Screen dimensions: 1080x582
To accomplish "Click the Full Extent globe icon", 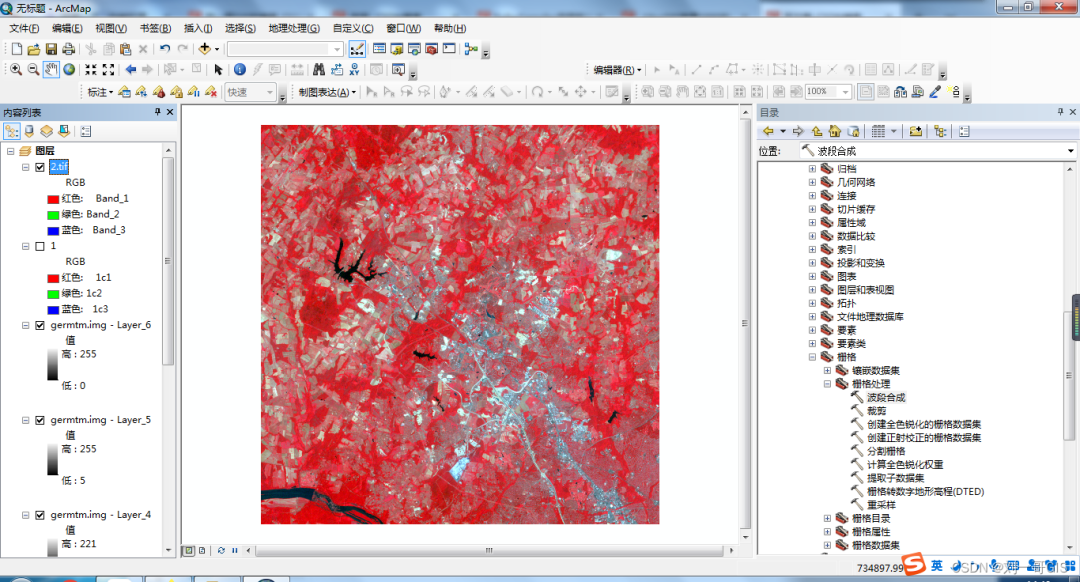I will pos(69,70).
